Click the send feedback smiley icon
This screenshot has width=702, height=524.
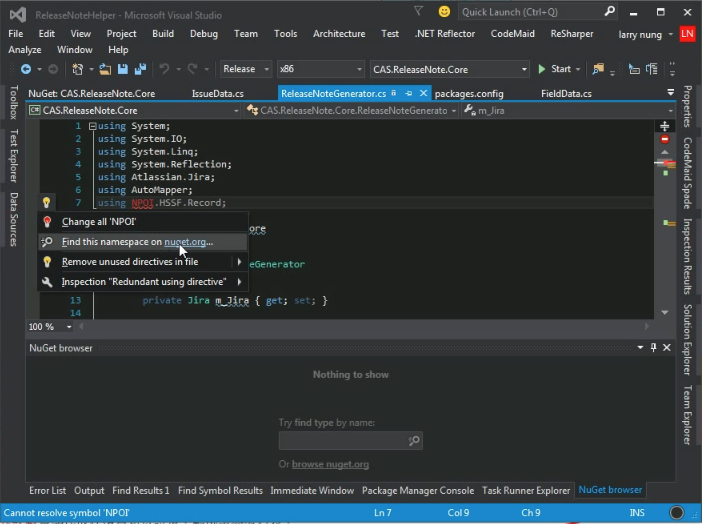click(444, 12)
